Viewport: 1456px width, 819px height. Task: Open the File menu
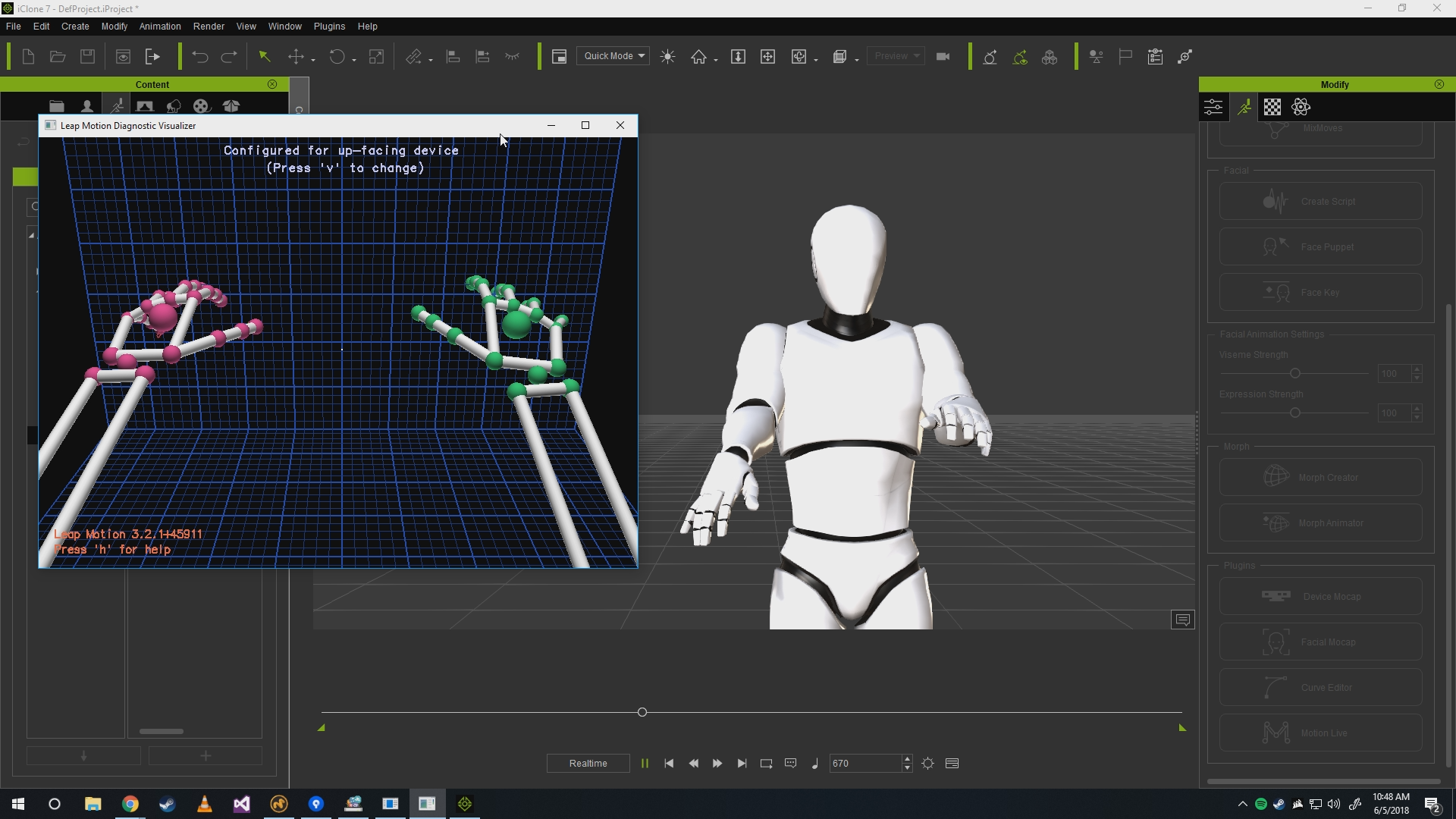14,27
